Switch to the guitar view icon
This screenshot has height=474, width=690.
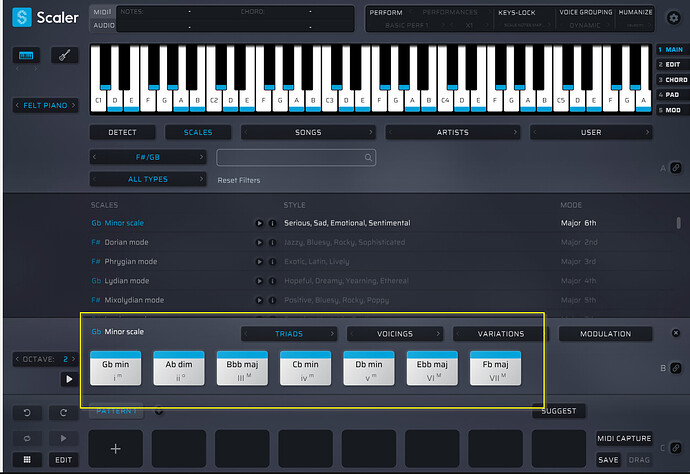click(65, 55)
